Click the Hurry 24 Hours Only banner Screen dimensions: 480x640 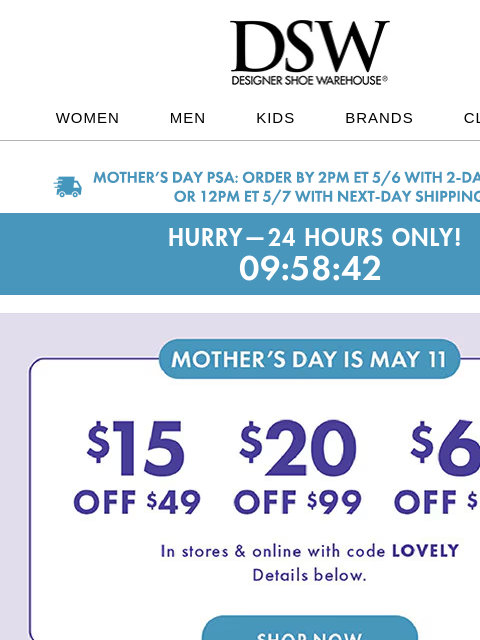coord(314,237)
